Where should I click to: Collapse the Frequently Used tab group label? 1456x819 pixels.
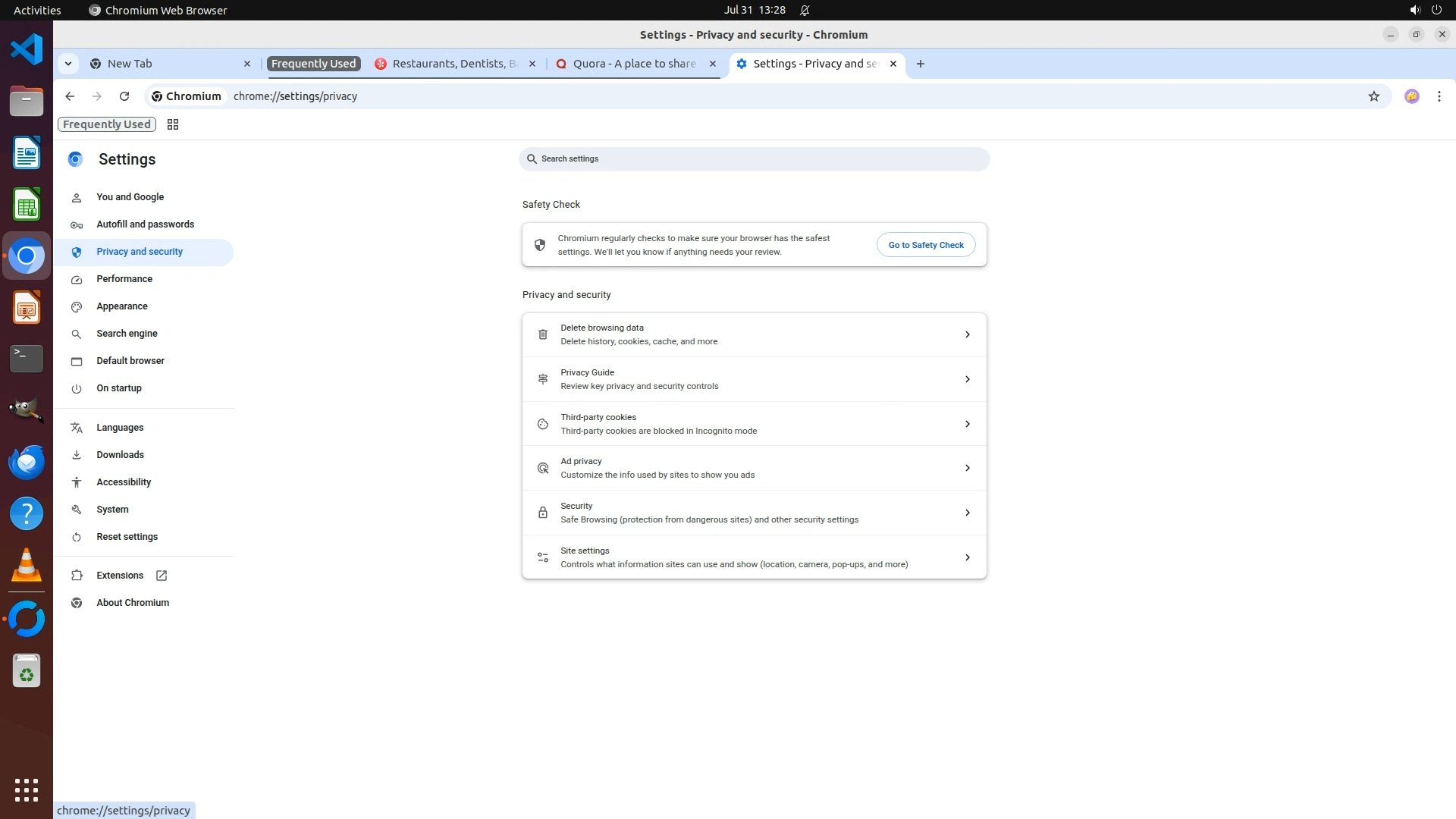click(x=313, y=64)
